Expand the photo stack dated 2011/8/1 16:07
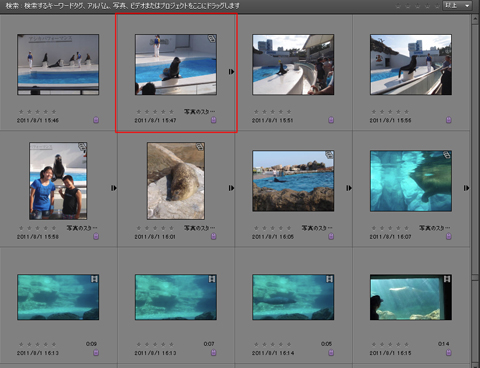Screen dimensions: 480x368 (x=466, y=188)
